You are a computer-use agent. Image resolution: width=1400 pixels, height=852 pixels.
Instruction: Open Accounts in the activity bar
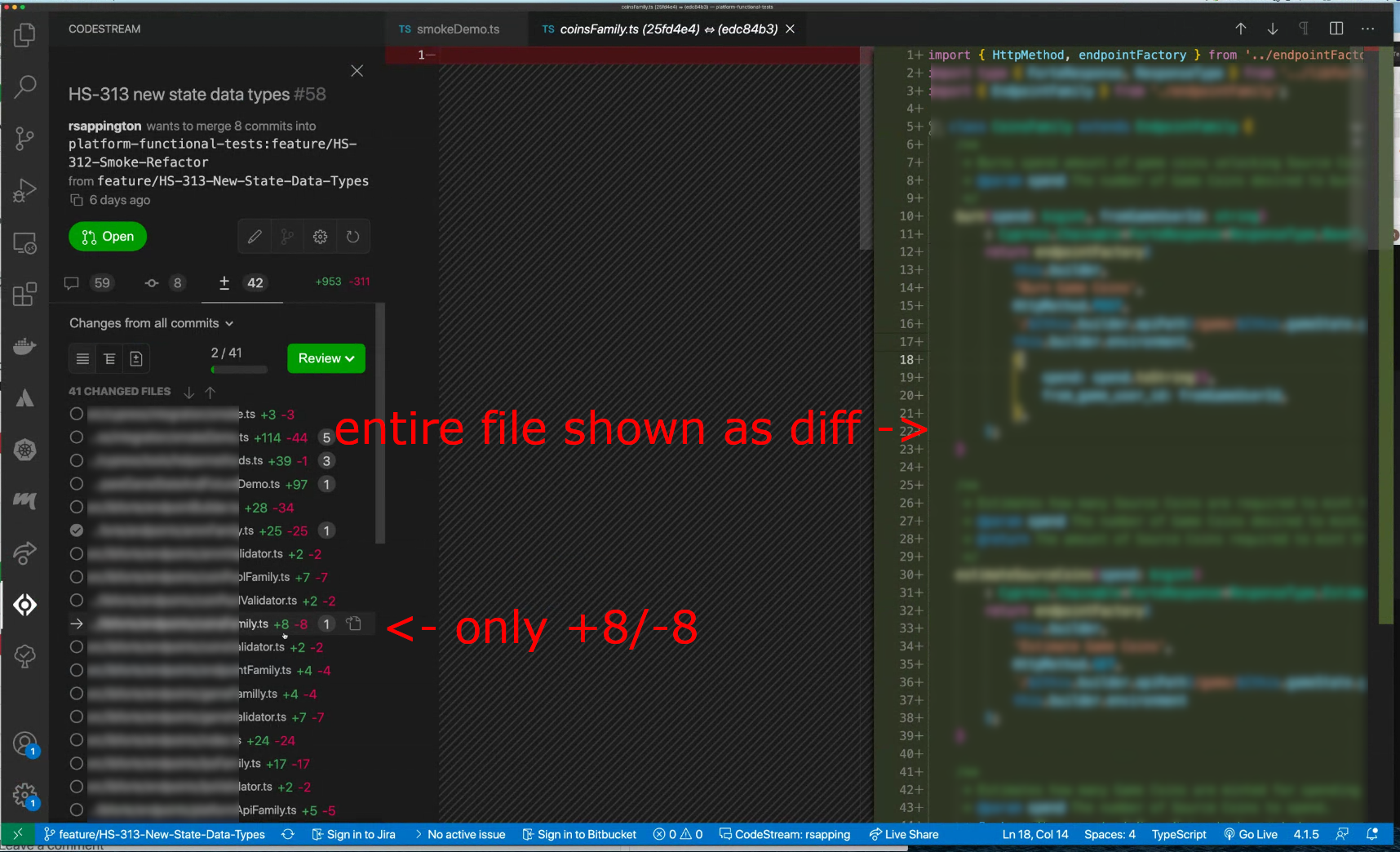click(24, 744)
